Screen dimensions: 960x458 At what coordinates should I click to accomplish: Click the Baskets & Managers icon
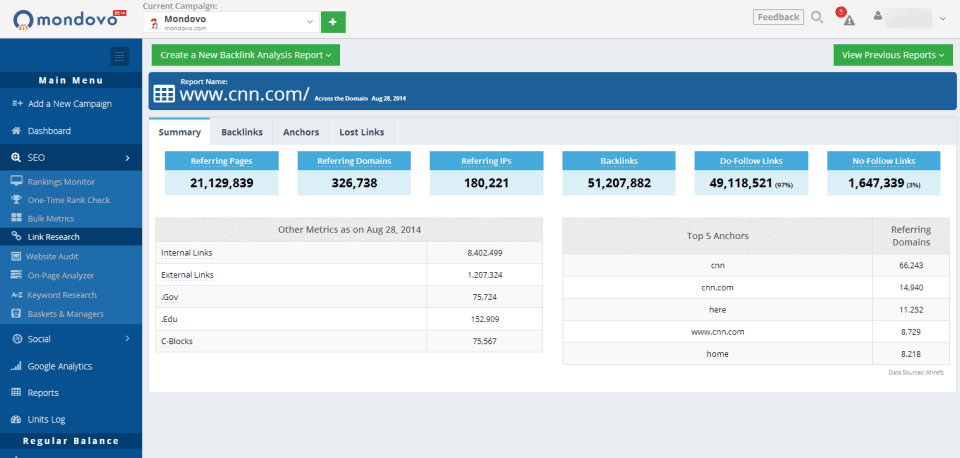tap(17, 313)
